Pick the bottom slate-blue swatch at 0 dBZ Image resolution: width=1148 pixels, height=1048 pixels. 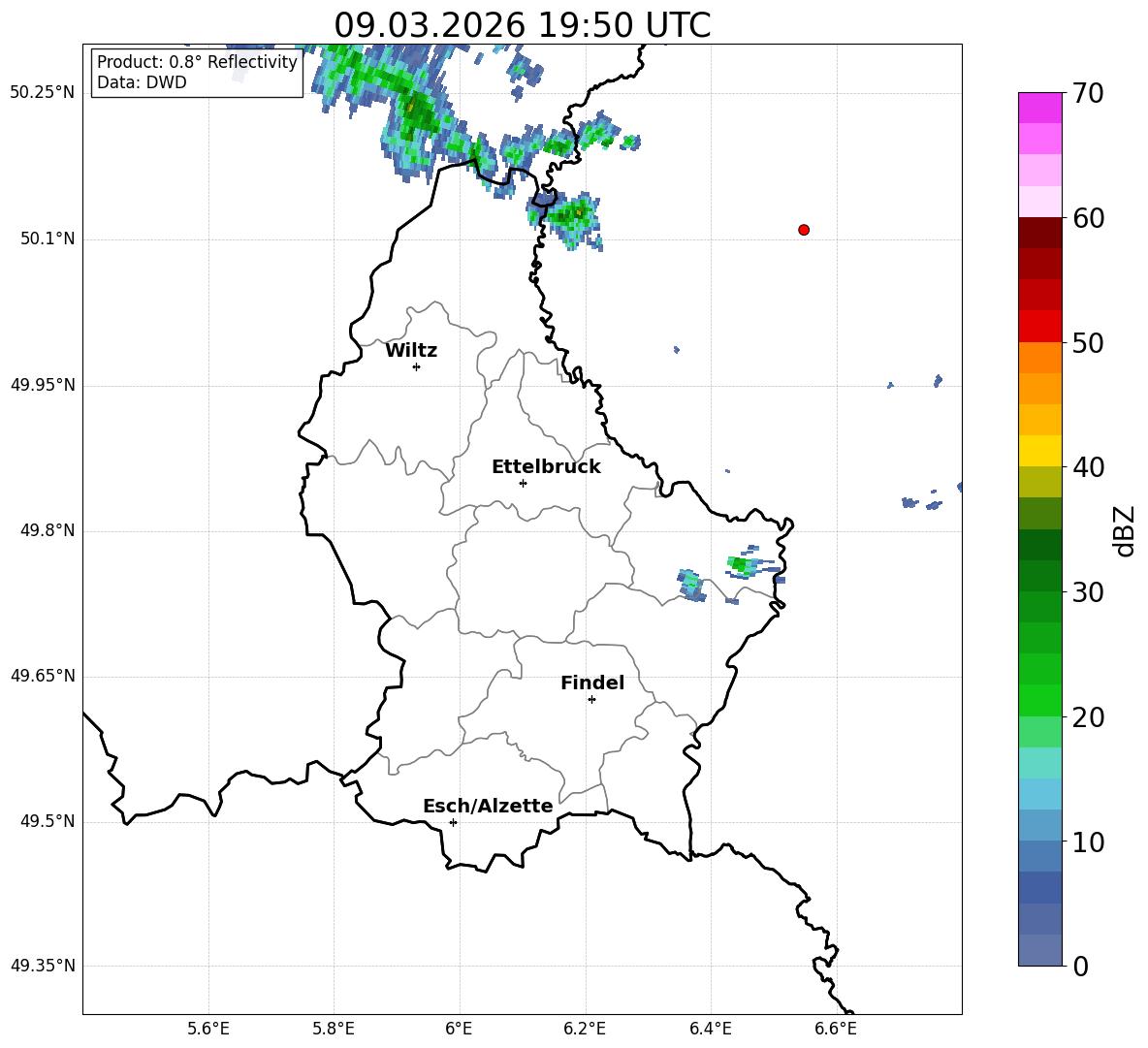point(1040,950)
